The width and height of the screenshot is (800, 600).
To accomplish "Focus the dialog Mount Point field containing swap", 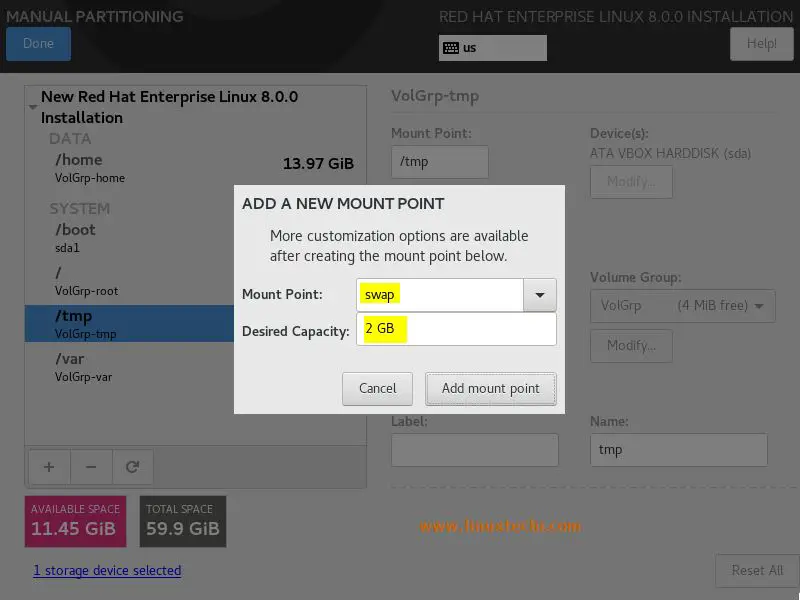I will pos(440,295).
